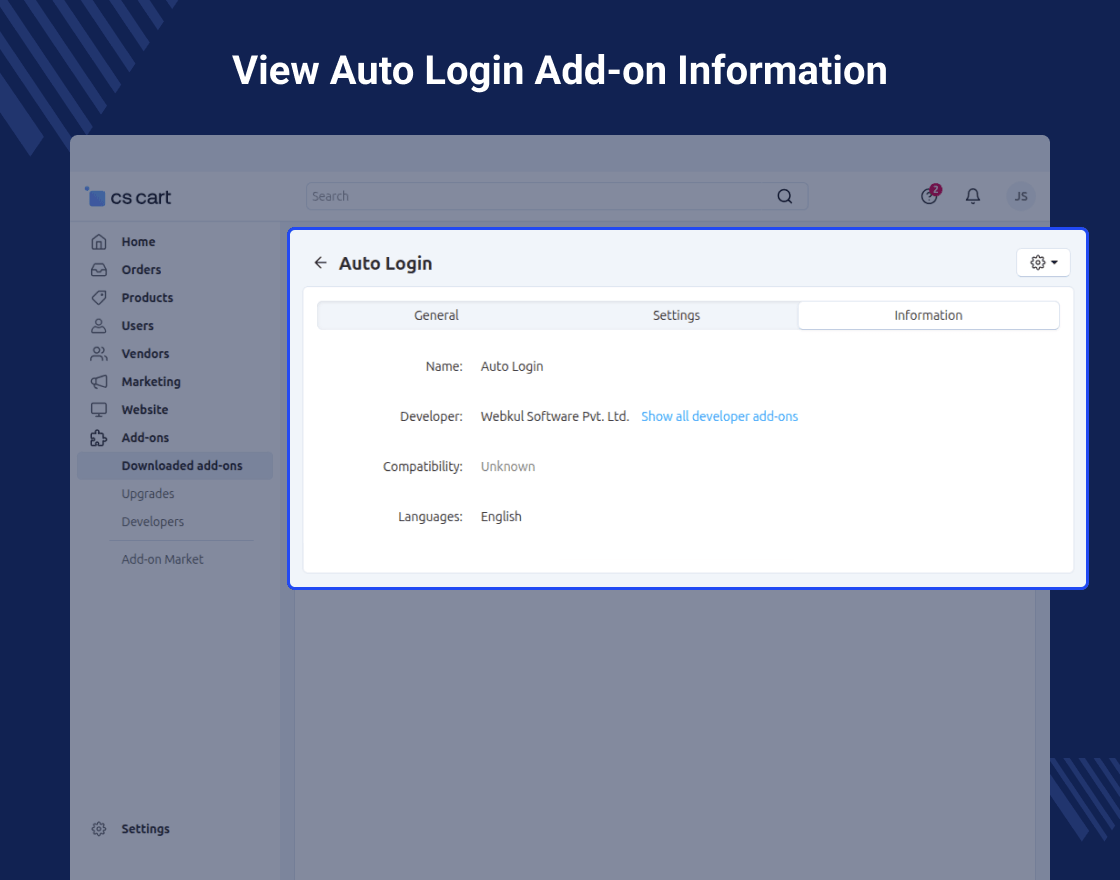The image size is (1120, 880).
Task: Click the Marketing megaphone icon
Action: [99, 381]
